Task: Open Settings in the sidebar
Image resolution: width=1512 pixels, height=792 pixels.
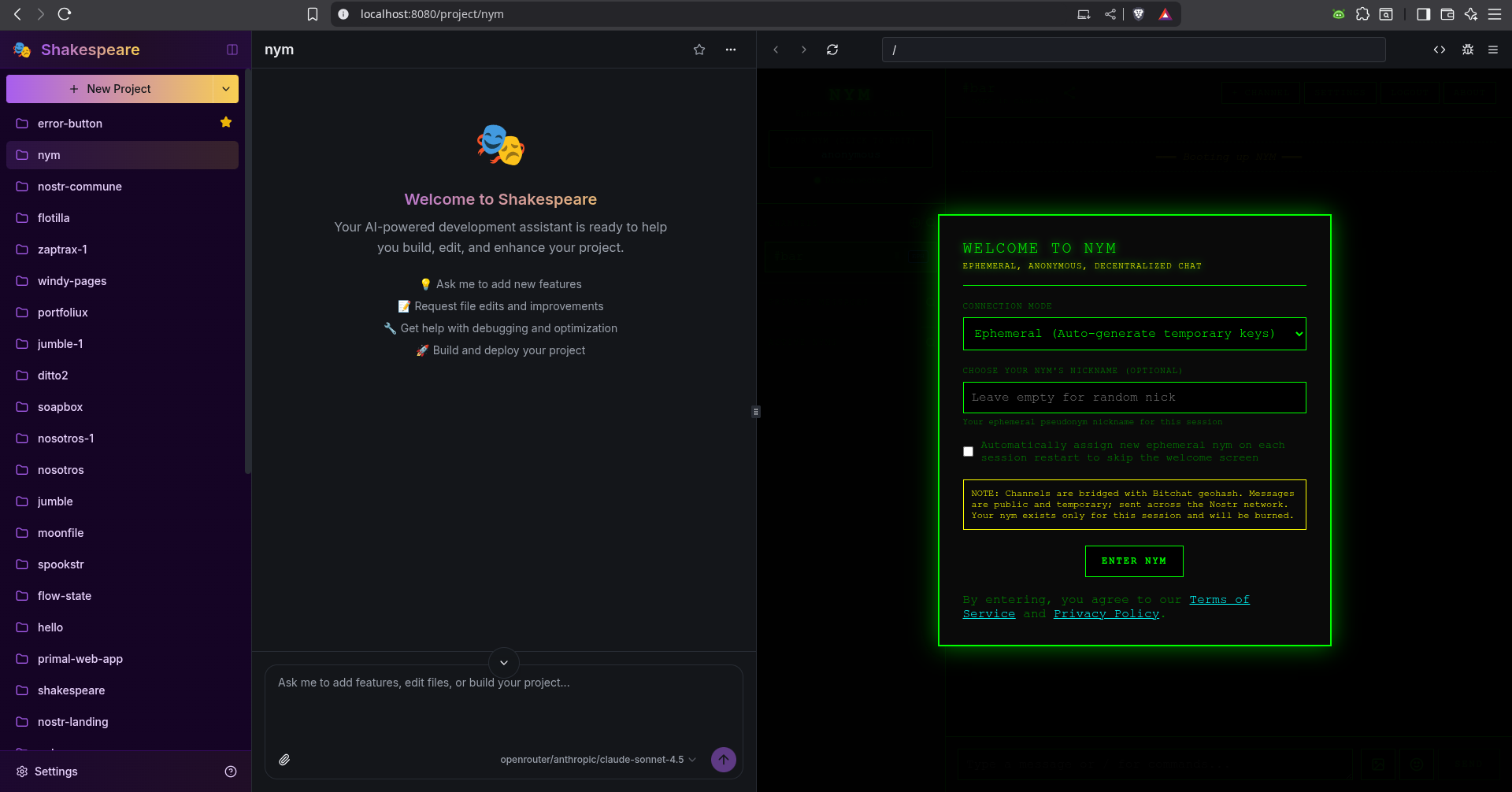Action: pyautogui.click(x=55, y=772)
